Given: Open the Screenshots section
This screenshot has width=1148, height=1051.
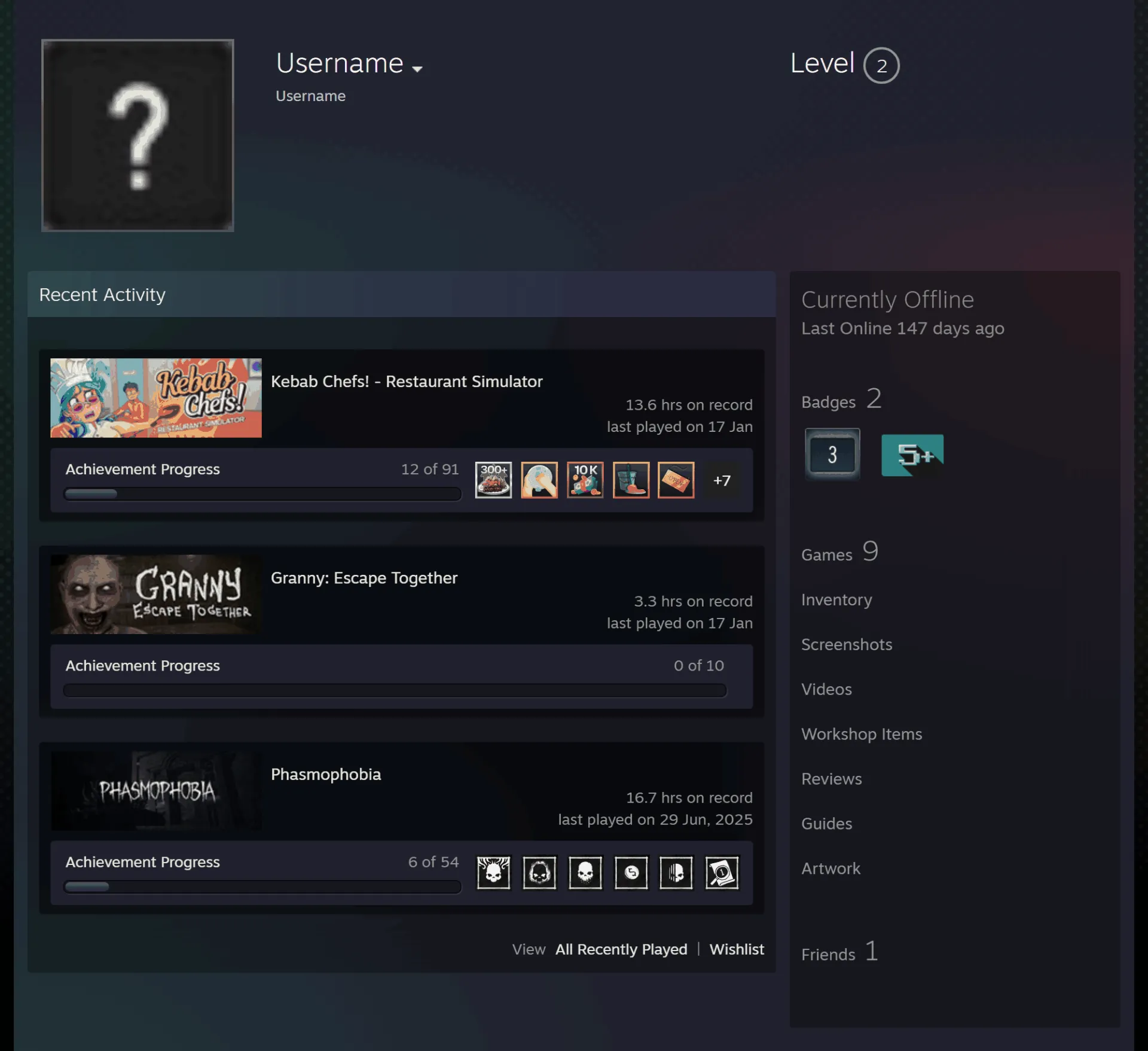Looking at the screenshot, I should pyautogui.click(x=847, y=644).
